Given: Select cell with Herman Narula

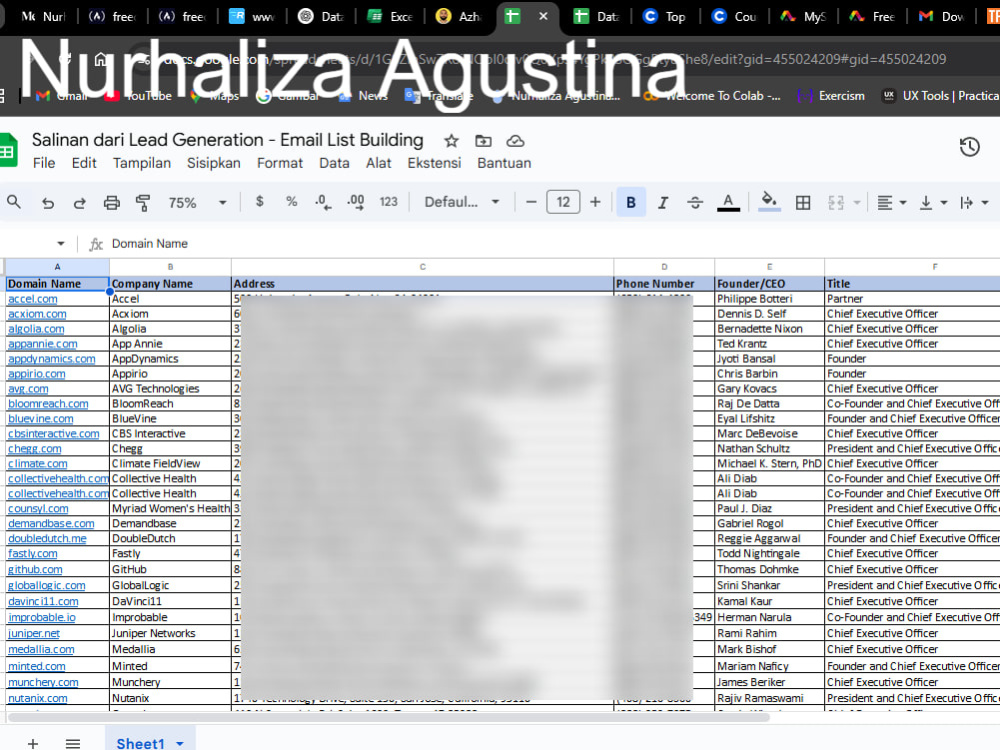Looking at the screenshot, I should (x=769, y=617).
